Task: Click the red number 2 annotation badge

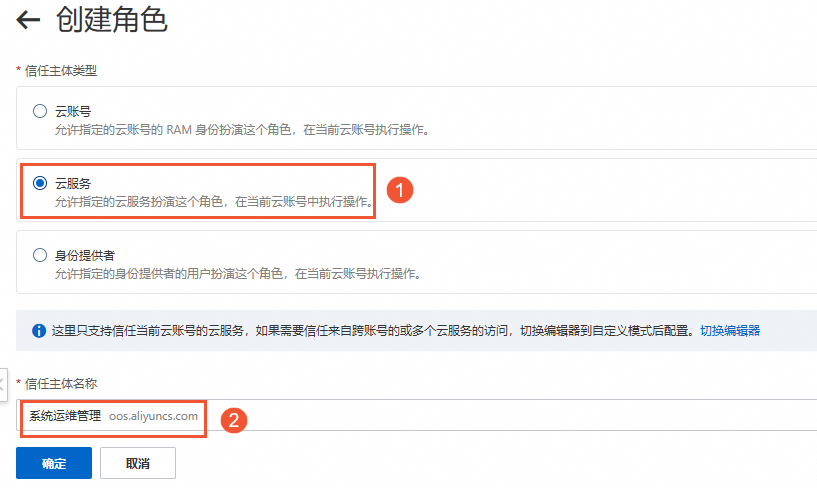Action: point(234,420)
